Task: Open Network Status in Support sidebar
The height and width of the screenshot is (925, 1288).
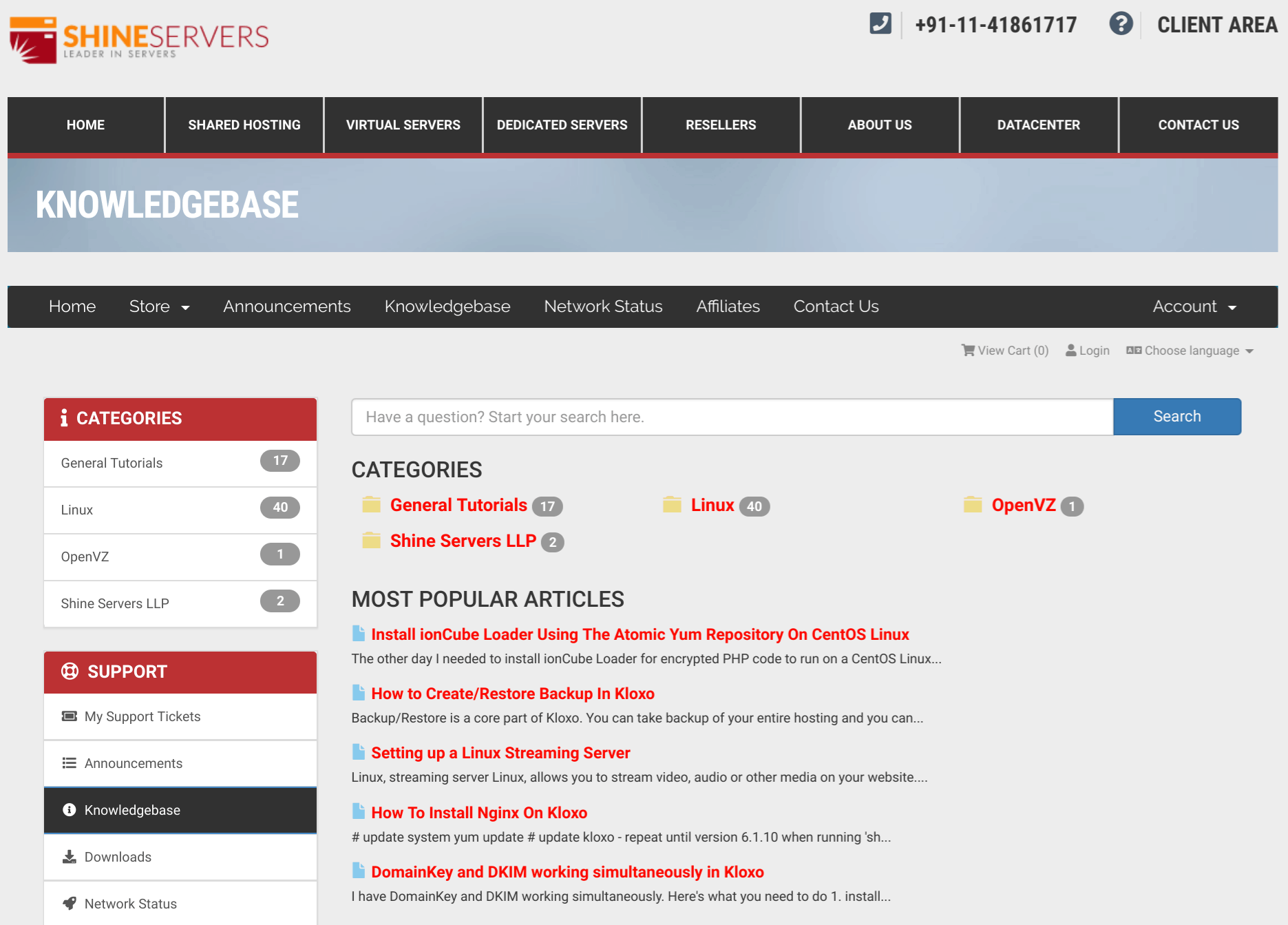Action: pyautogui.click(x=180, y=904)
